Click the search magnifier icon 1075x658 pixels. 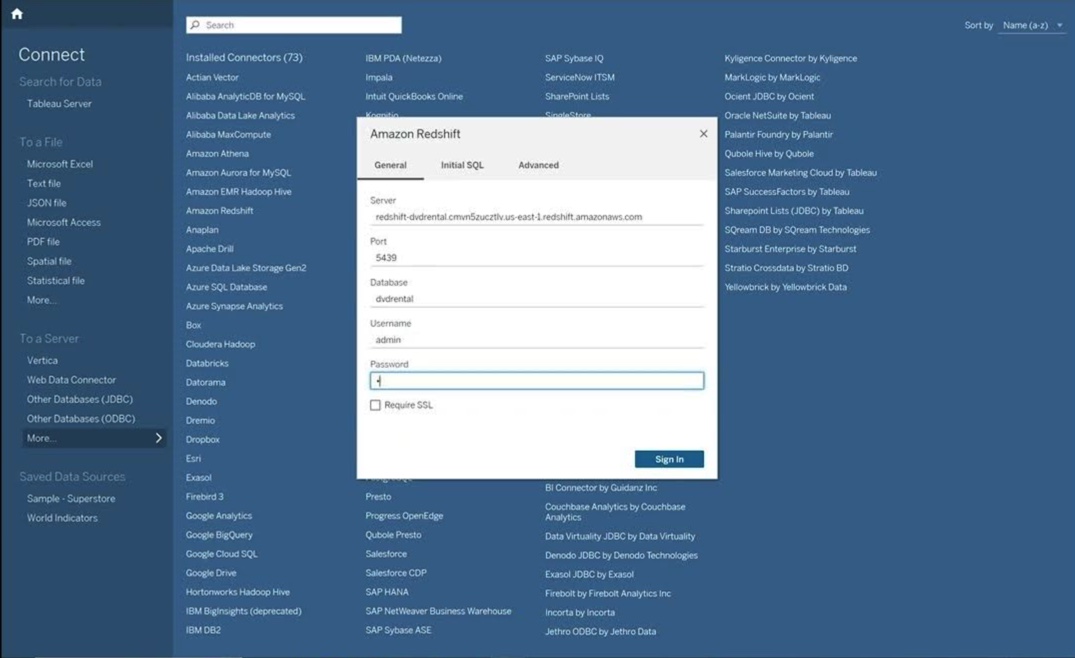pos(195,25)
